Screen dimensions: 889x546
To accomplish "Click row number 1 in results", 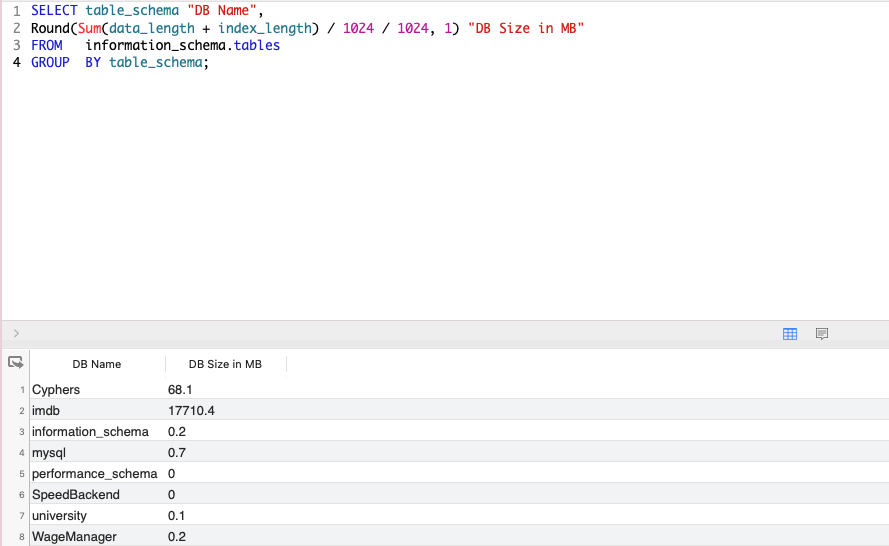I will point(22,390).
